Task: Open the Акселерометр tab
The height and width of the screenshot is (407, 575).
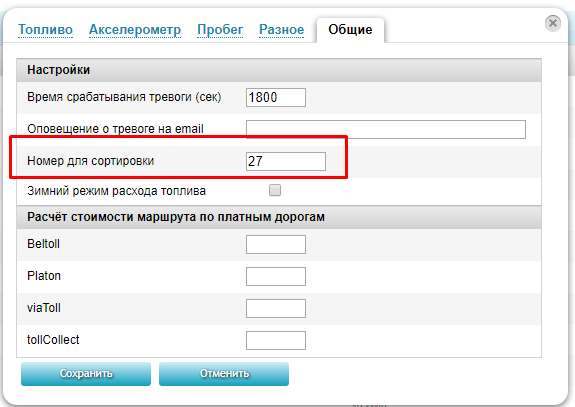Action: [135, 29]
